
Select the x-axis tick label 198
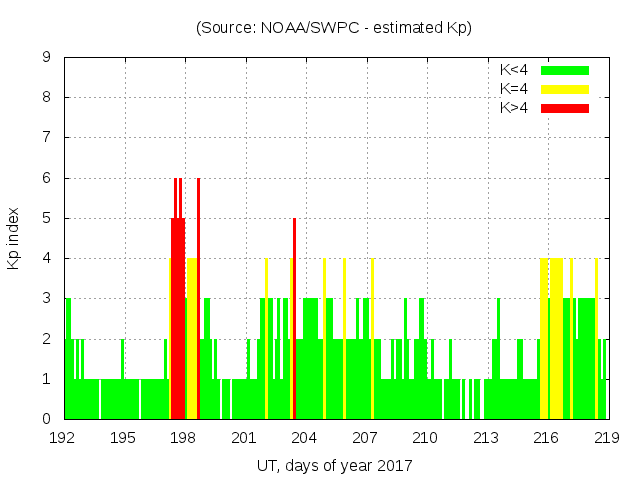pyautogui.click(x=184, y=438)
